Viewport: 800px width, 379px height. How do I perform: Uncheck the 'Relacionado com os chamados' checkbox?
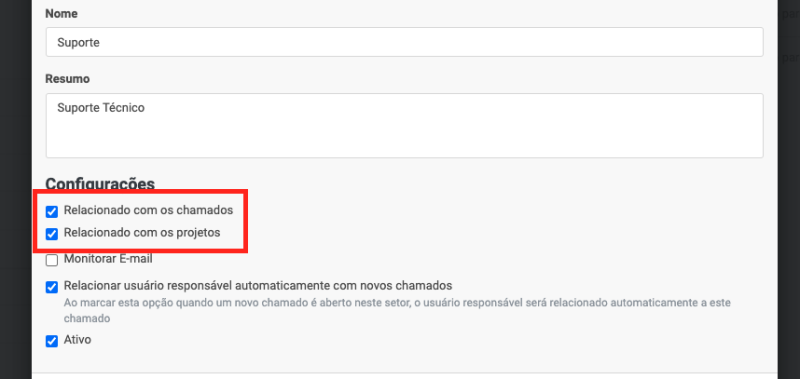click(x=52, y=211)
